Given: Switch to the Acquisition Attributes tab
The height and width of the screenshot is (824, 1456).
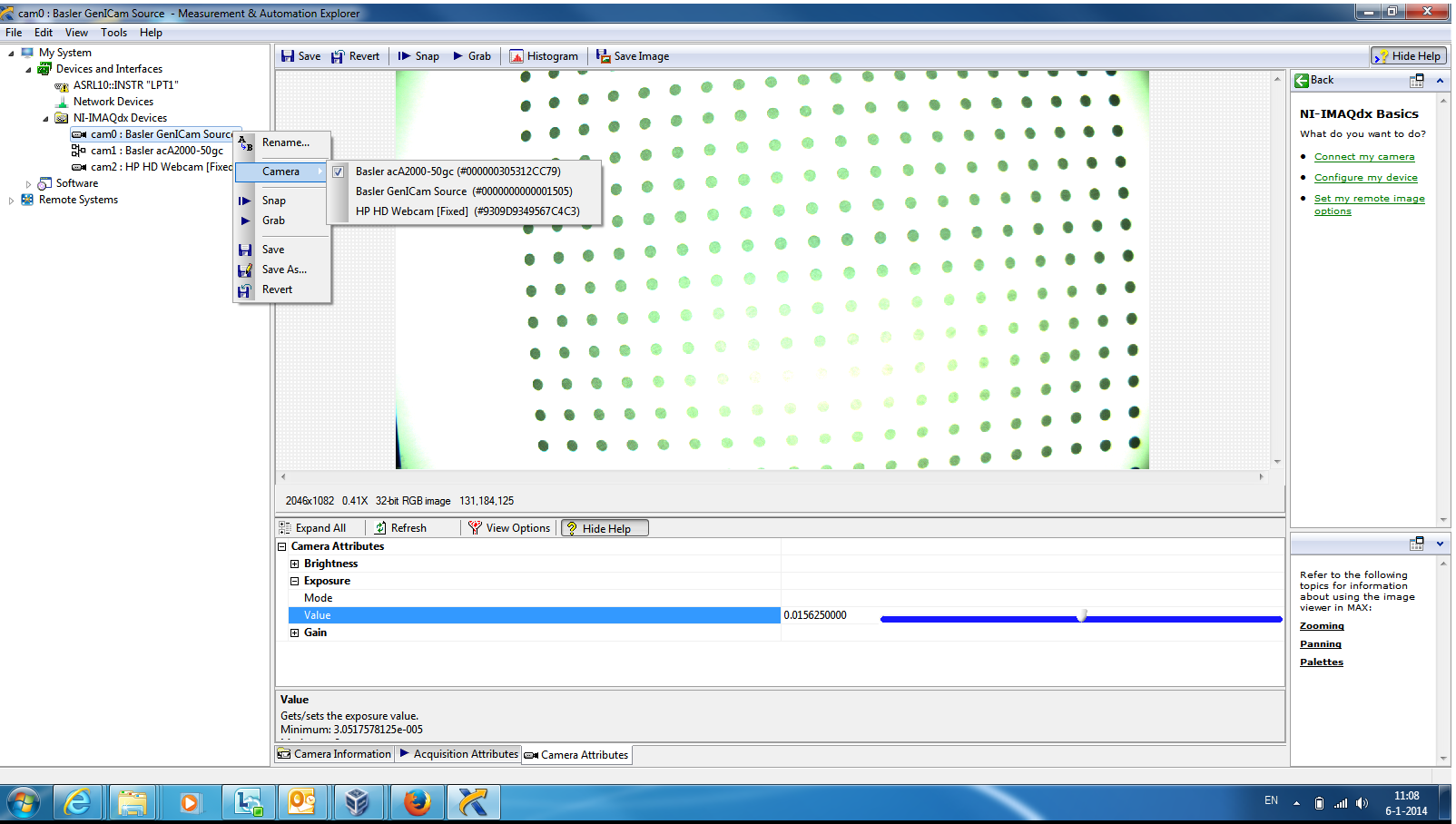Looking at the screenshot, I should 458,754.
